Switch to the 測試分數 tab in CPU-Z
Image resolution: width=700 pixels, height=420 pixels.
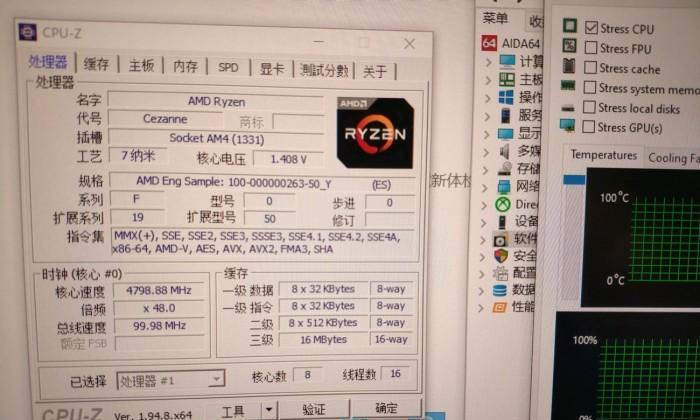325,70
